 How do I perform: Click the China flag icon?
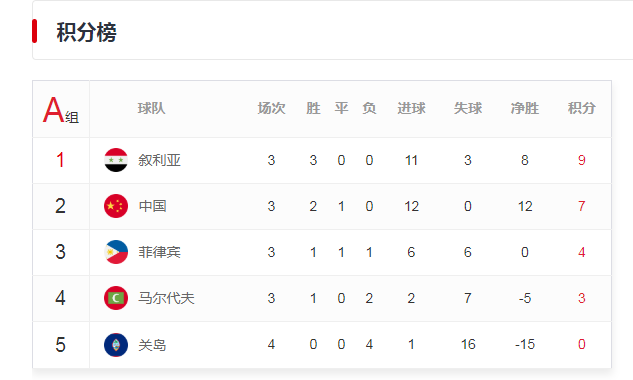click(116, 206)
